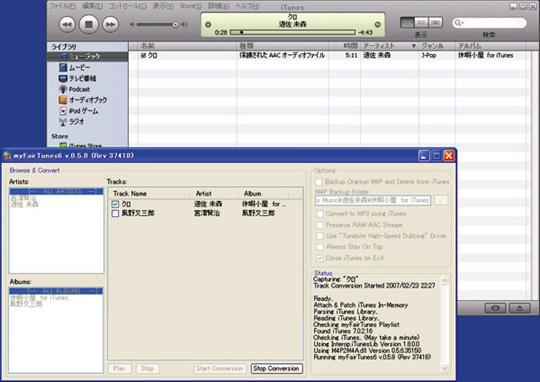Click the iTunes eye browse button
The height and width of the screenshot is (382, 540).
[x=495, y=308]
